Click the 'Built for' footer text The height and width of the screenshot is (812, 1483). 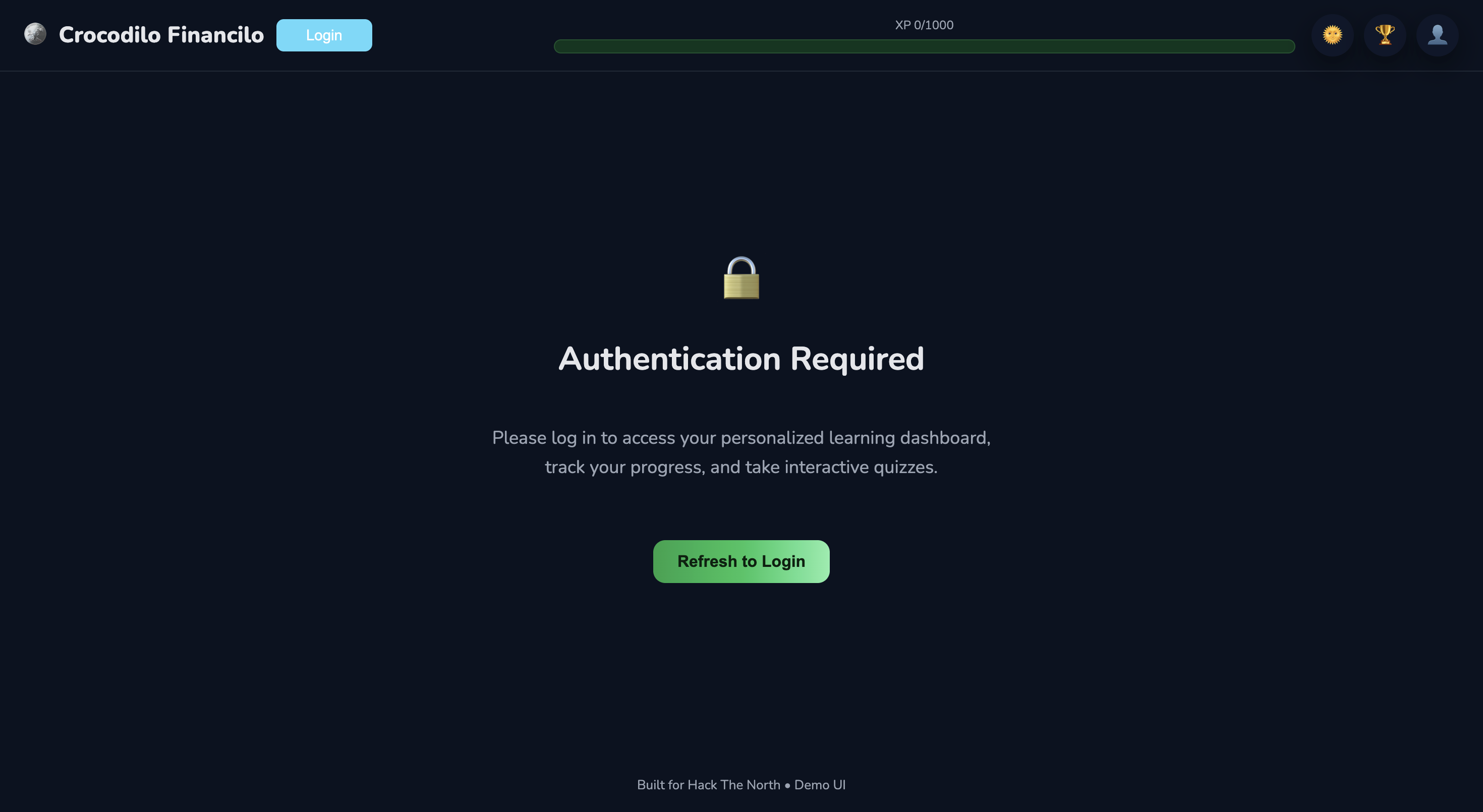tap(660, 785)
